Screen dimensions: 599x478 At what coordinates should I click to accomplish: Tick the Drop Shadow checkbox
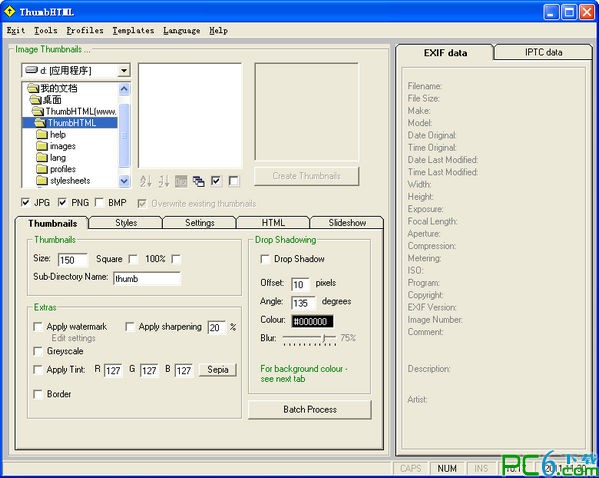pos(265,259)
